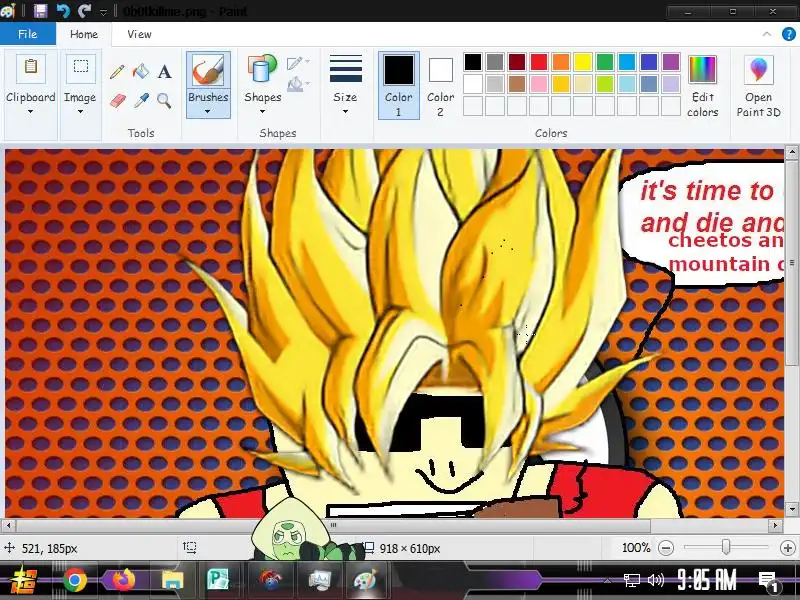
Task: Expand the Brushes dropdown arrow
Action: click(208, 112)
